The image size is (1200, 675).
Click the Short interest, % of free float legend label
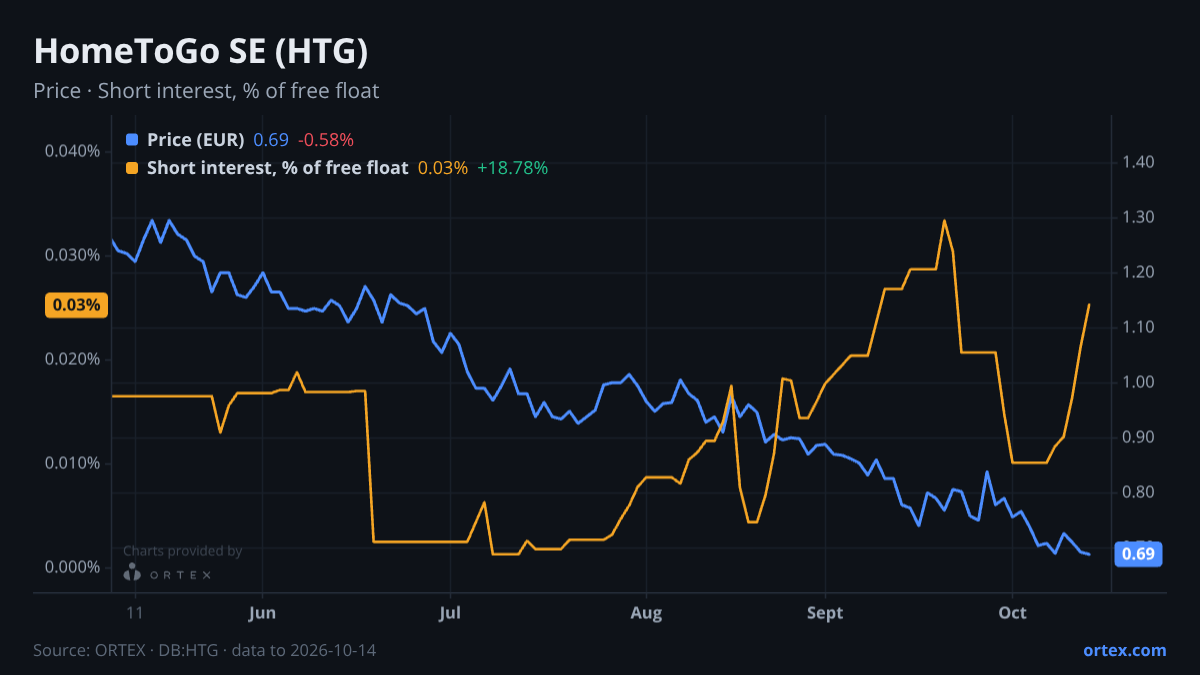[277, 168]
